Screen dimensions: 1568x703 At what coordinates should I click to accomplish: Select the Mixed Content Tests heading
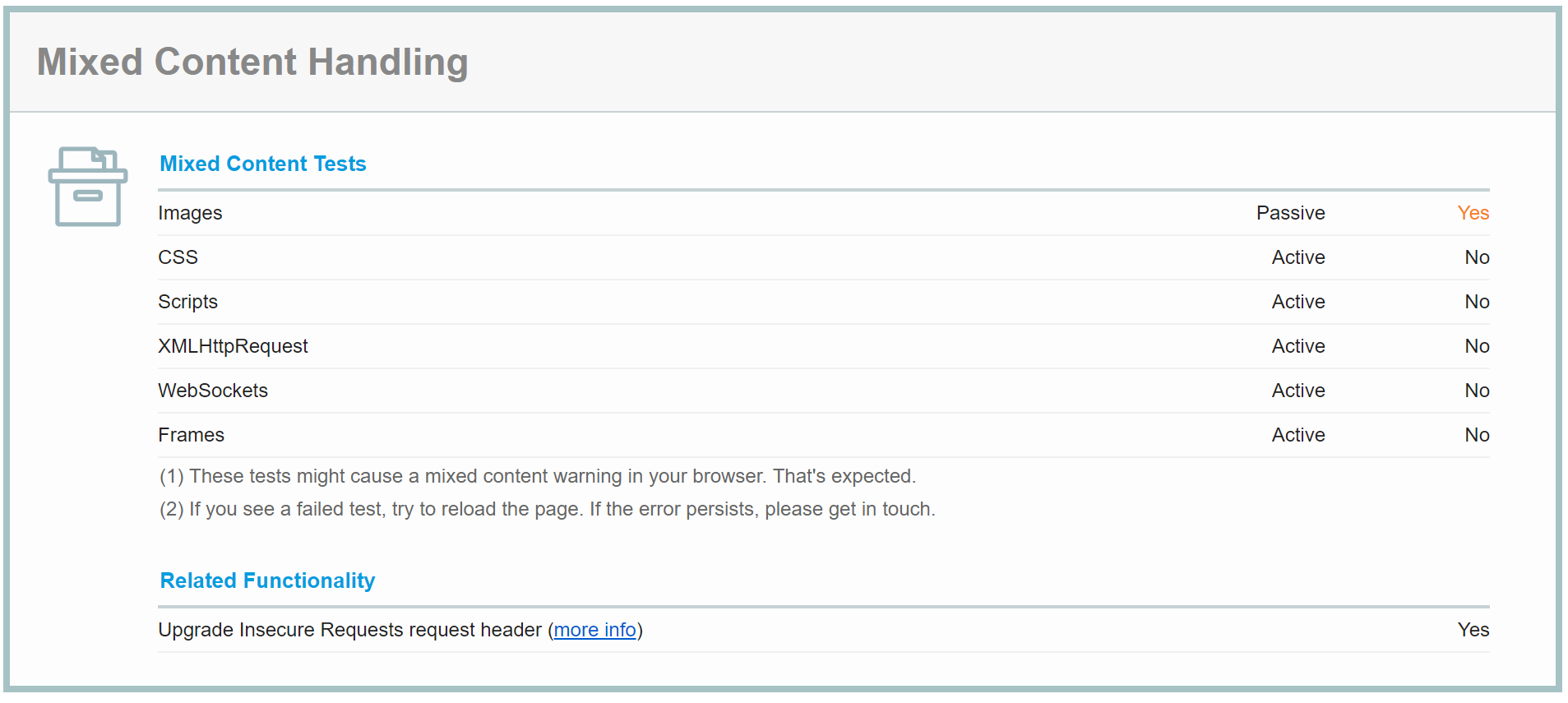(263, 164)
